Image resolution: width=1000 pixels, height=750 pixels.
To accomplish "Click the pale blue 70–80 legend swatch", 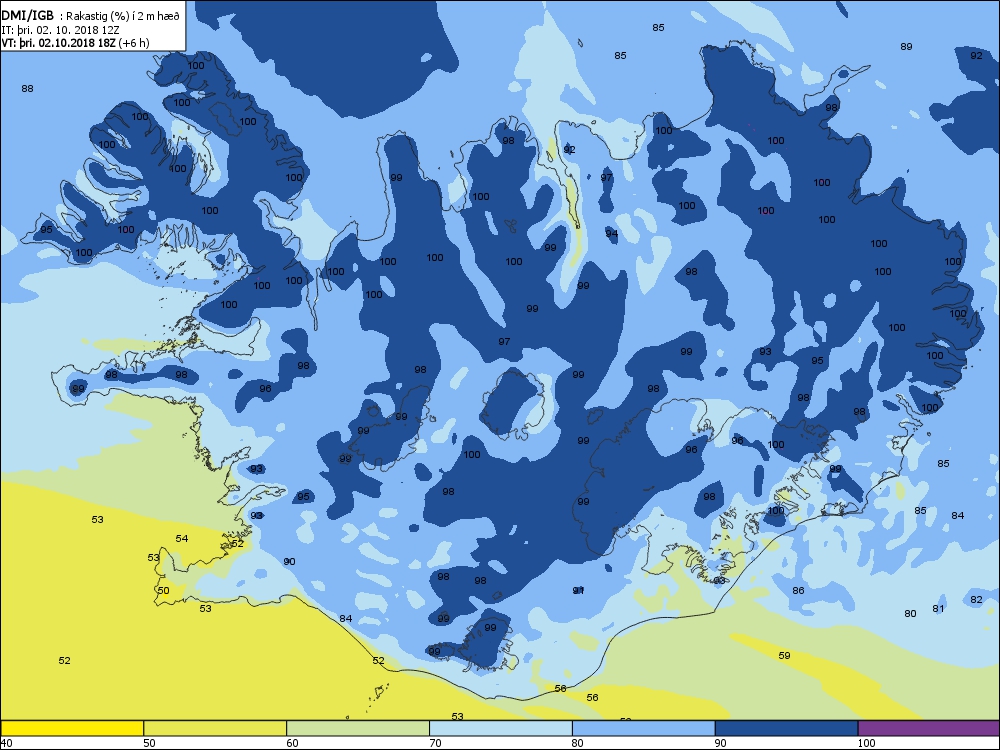I will tap(501, 728).
